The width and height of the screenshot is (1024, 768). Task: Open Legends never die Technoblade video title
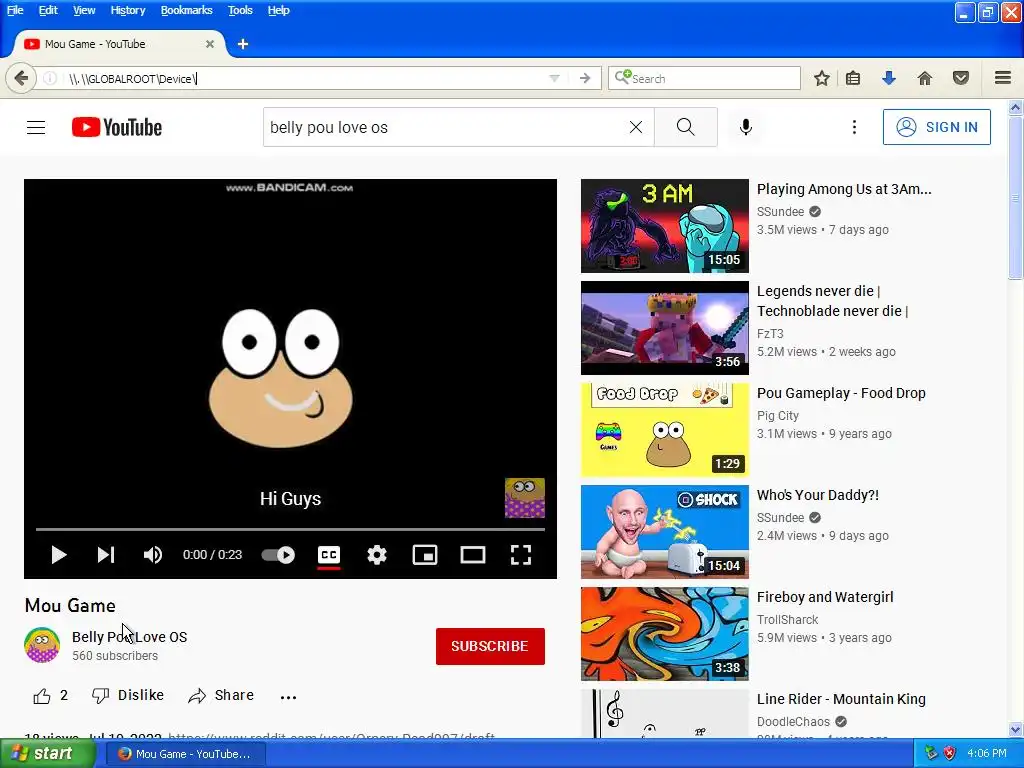click(x=832, y=301)
